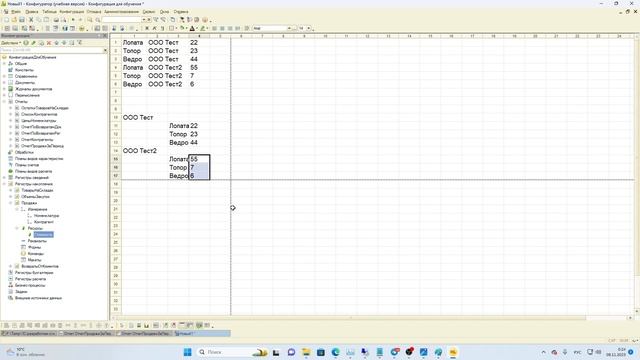The width and height of the screenshot is (640, 360).
Task: Open the Таблица menu
Action: (49, 12)
